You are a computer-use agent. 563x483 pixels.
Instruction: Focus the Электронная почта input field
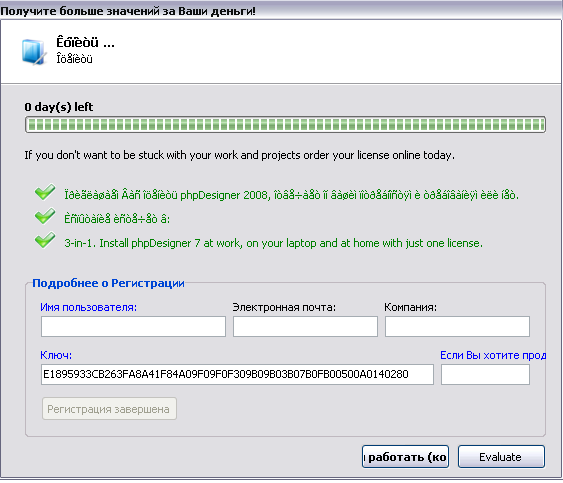(305, 326)
